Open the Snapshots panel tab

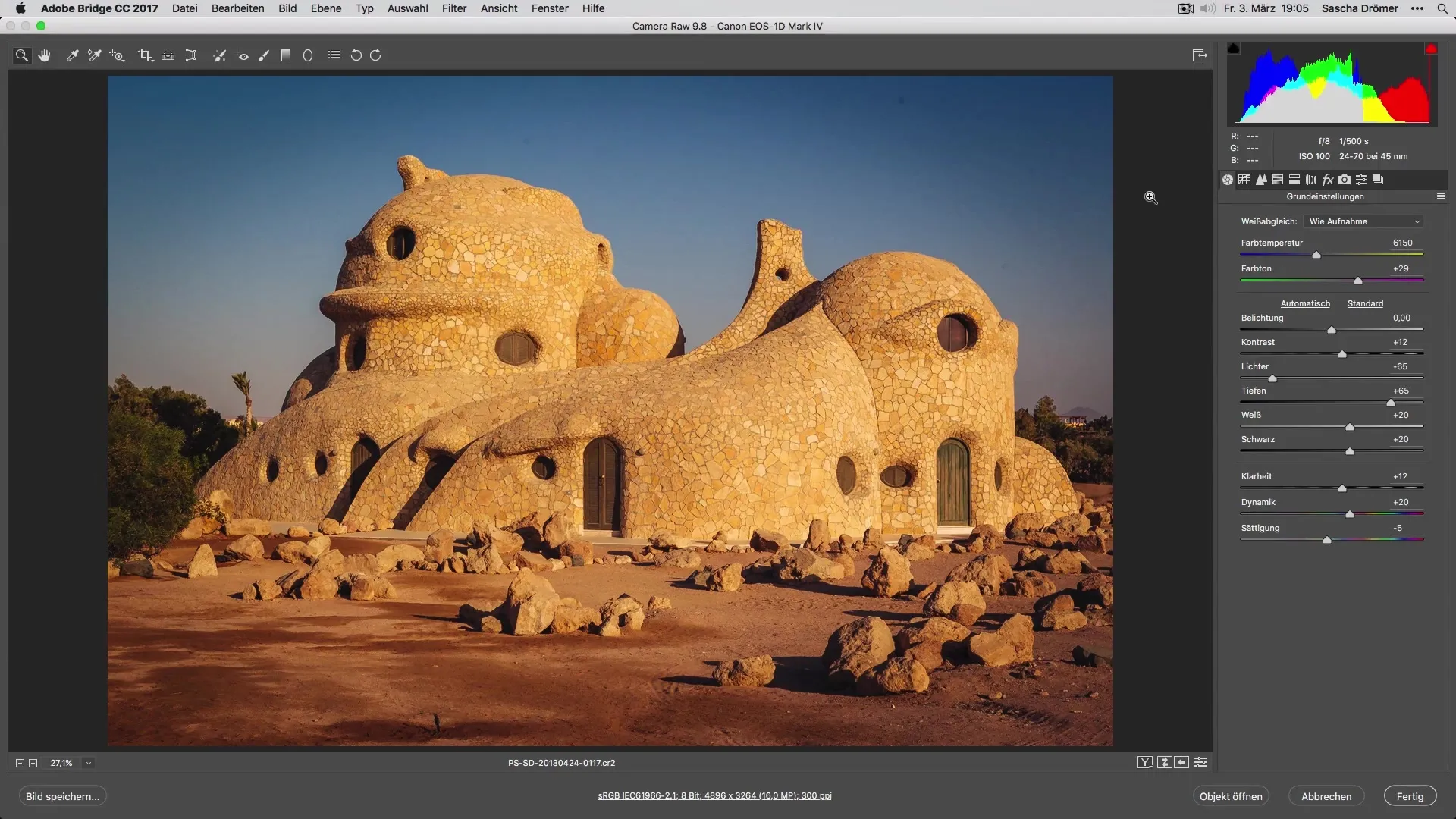(1378, 180)
